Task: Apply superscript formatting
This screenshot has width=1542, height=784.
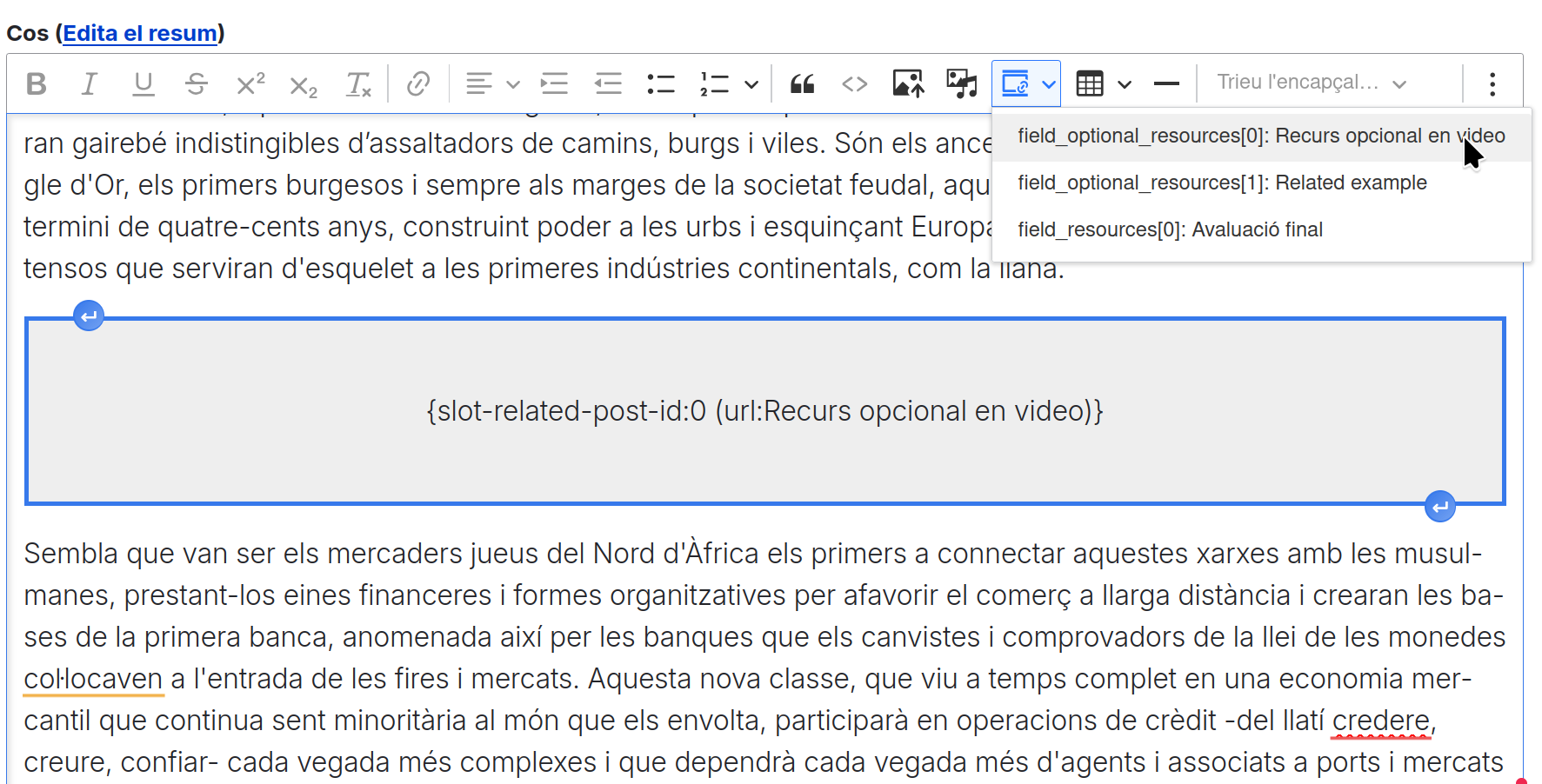Action: [x=250, y=84]
